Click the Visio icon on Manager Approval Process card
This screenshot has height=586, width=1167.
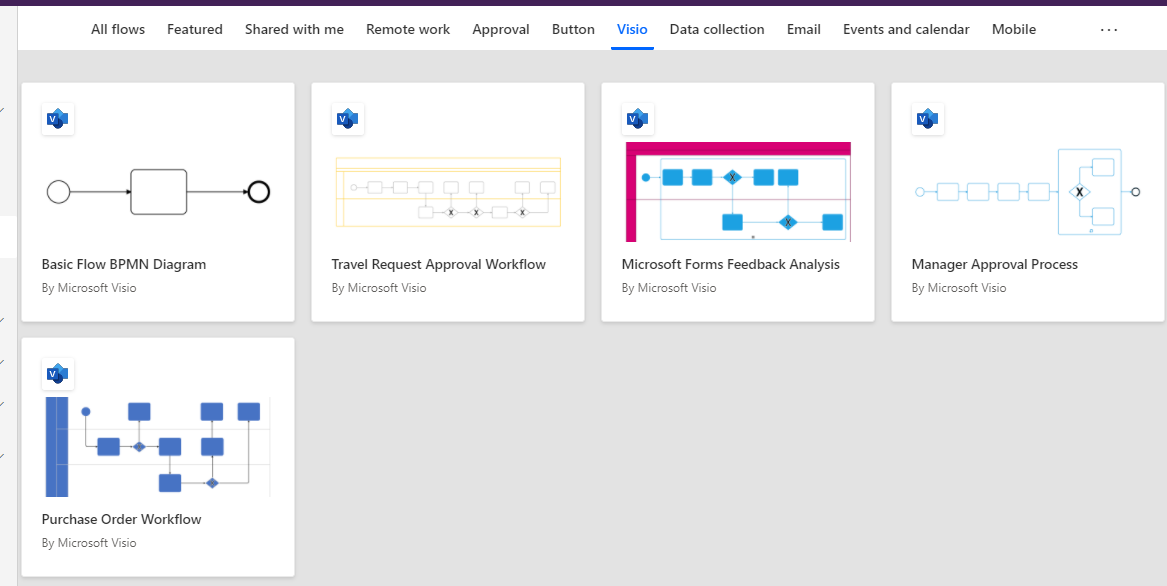927,118
